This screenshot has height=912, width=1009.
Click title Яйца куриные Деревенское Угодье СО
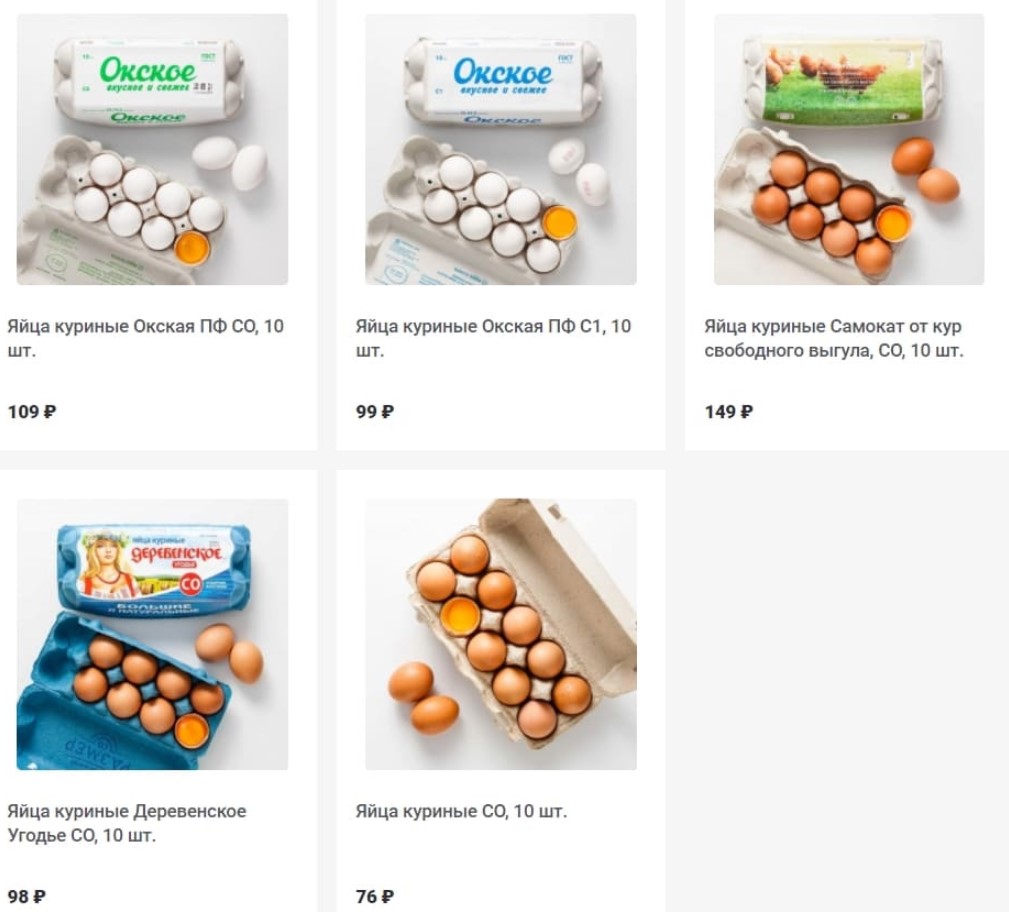127,823
